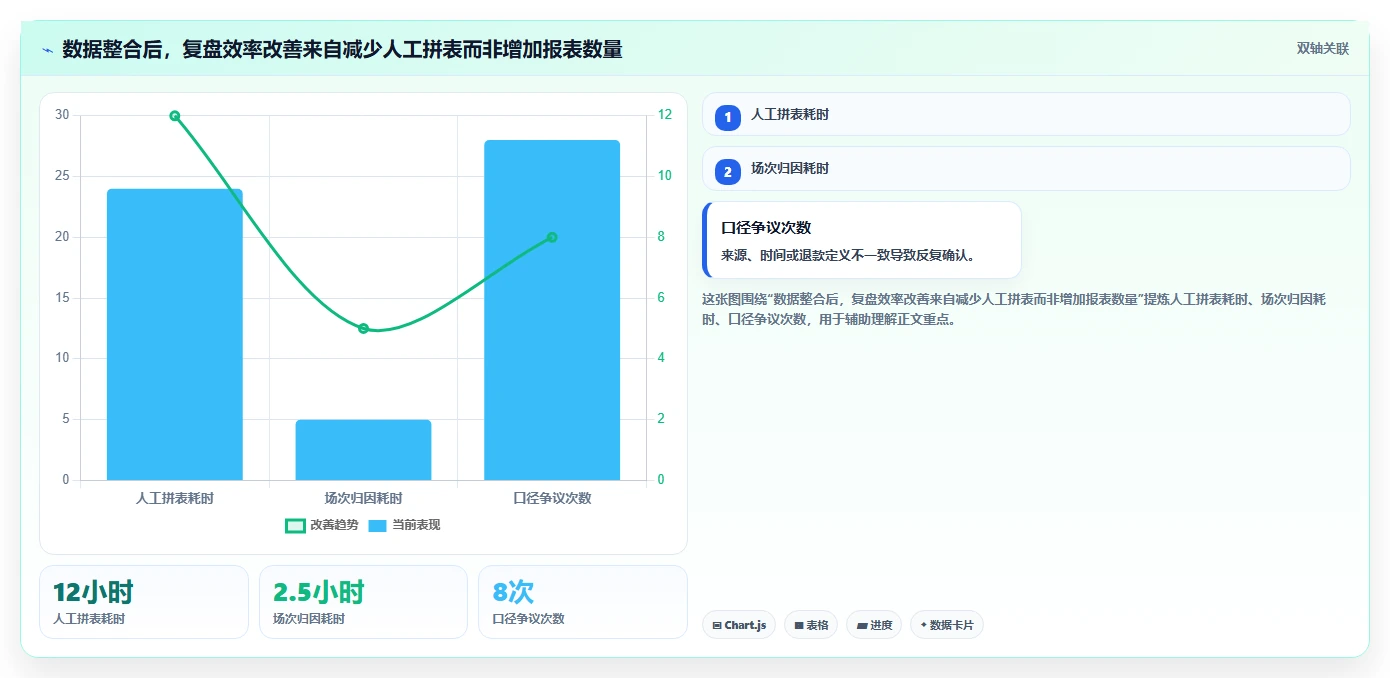Select the 进度 tag
Image resolution: width=1390 pixels, height=678 pixels.
click(x=874, y=625)
